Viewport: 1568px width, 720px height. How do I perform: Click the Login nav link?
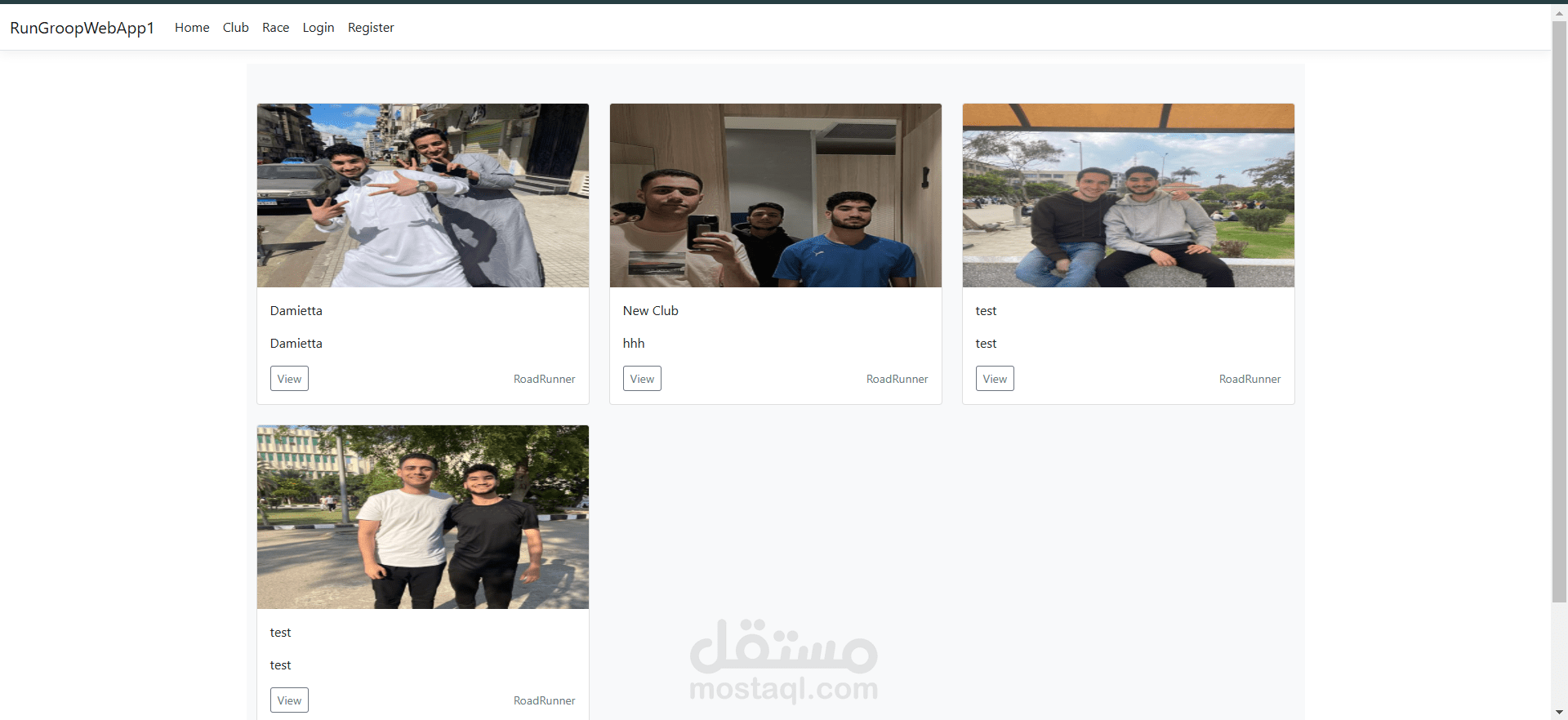318,28
